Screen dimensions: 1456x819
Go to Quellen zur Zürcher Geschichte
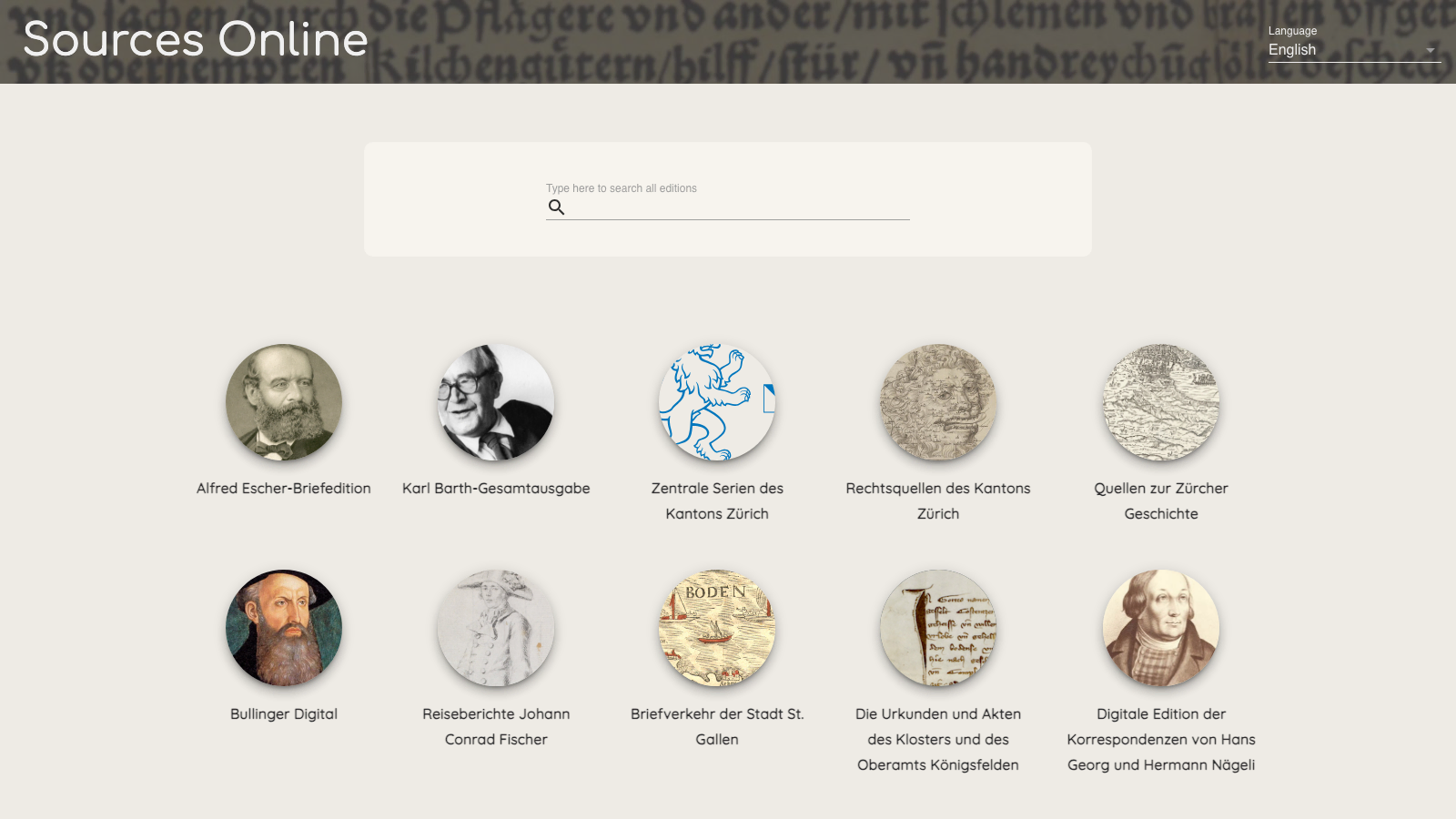1160,500
